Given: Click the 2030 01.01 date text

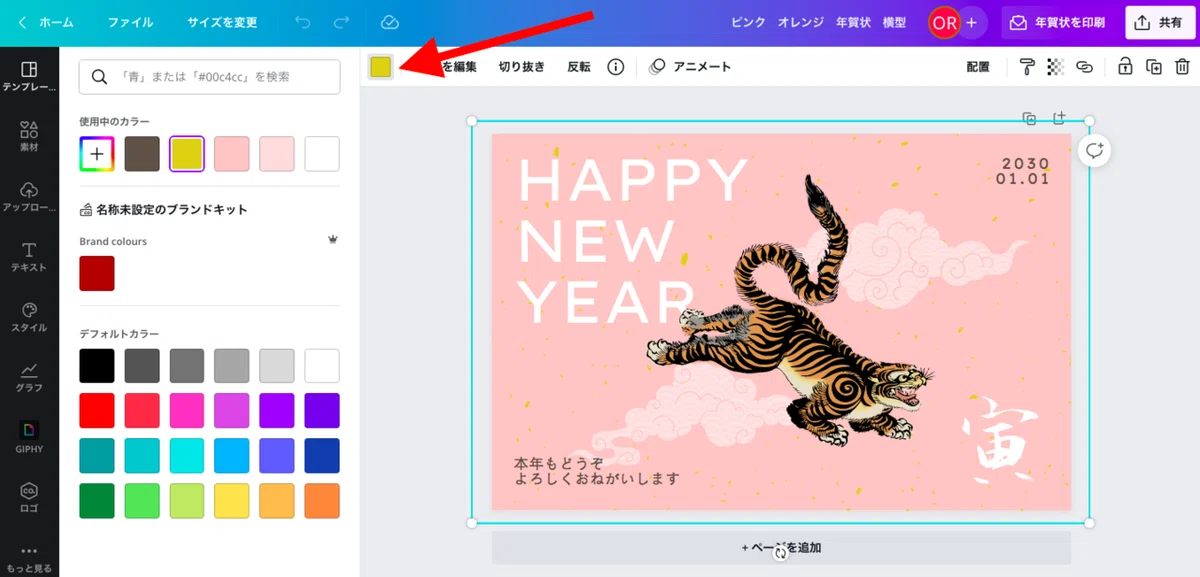Looking at the screenshot, I should (x=1022, y=171).
